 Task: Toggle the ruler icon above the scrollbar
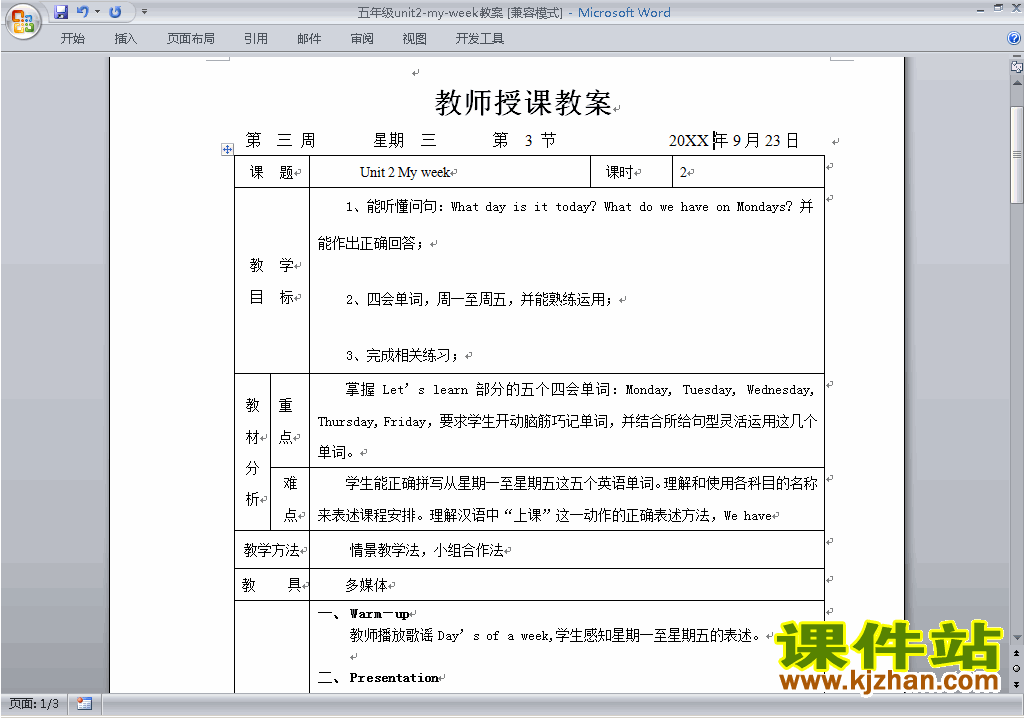click(x=1016, y=66)
